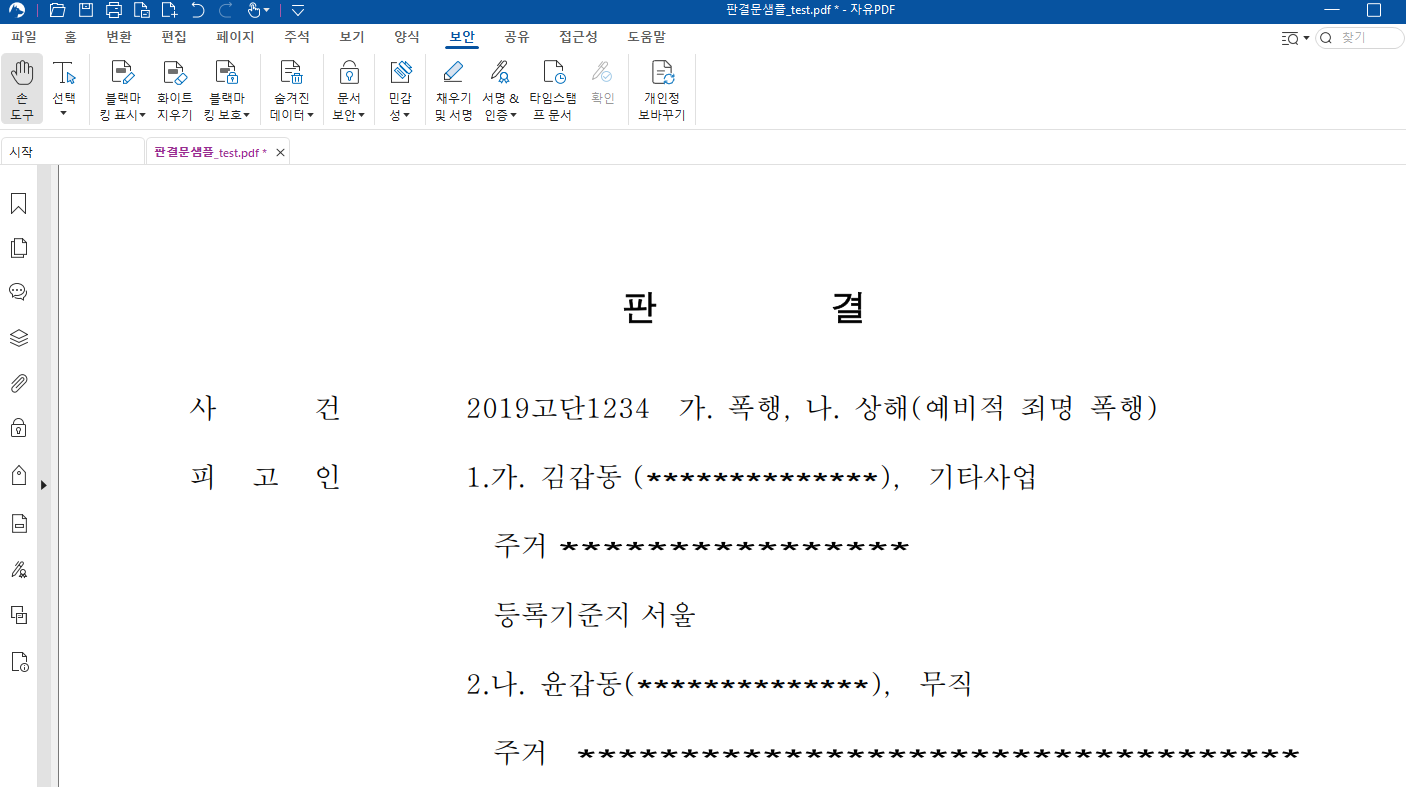This screenshot has height=787, width=1406.
Task: Switch to the 편집 ribbon tab
Action: pyautogui.click(x=174, y=37)
